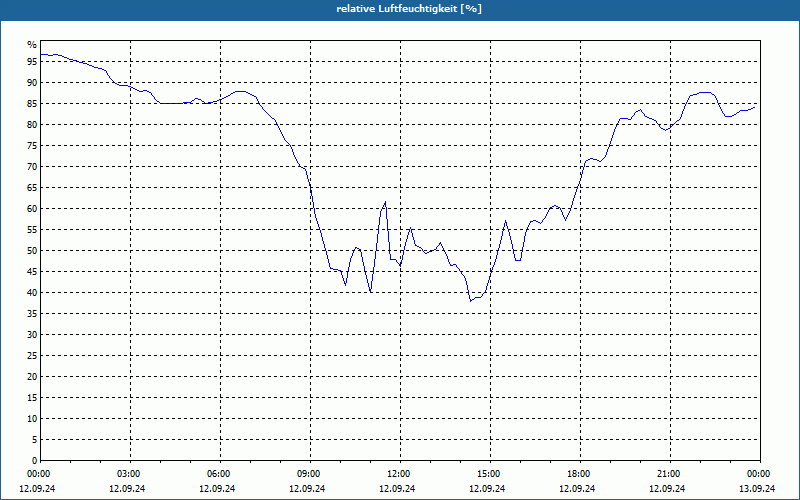Click the y-axis label '15'

coord(32,397)
